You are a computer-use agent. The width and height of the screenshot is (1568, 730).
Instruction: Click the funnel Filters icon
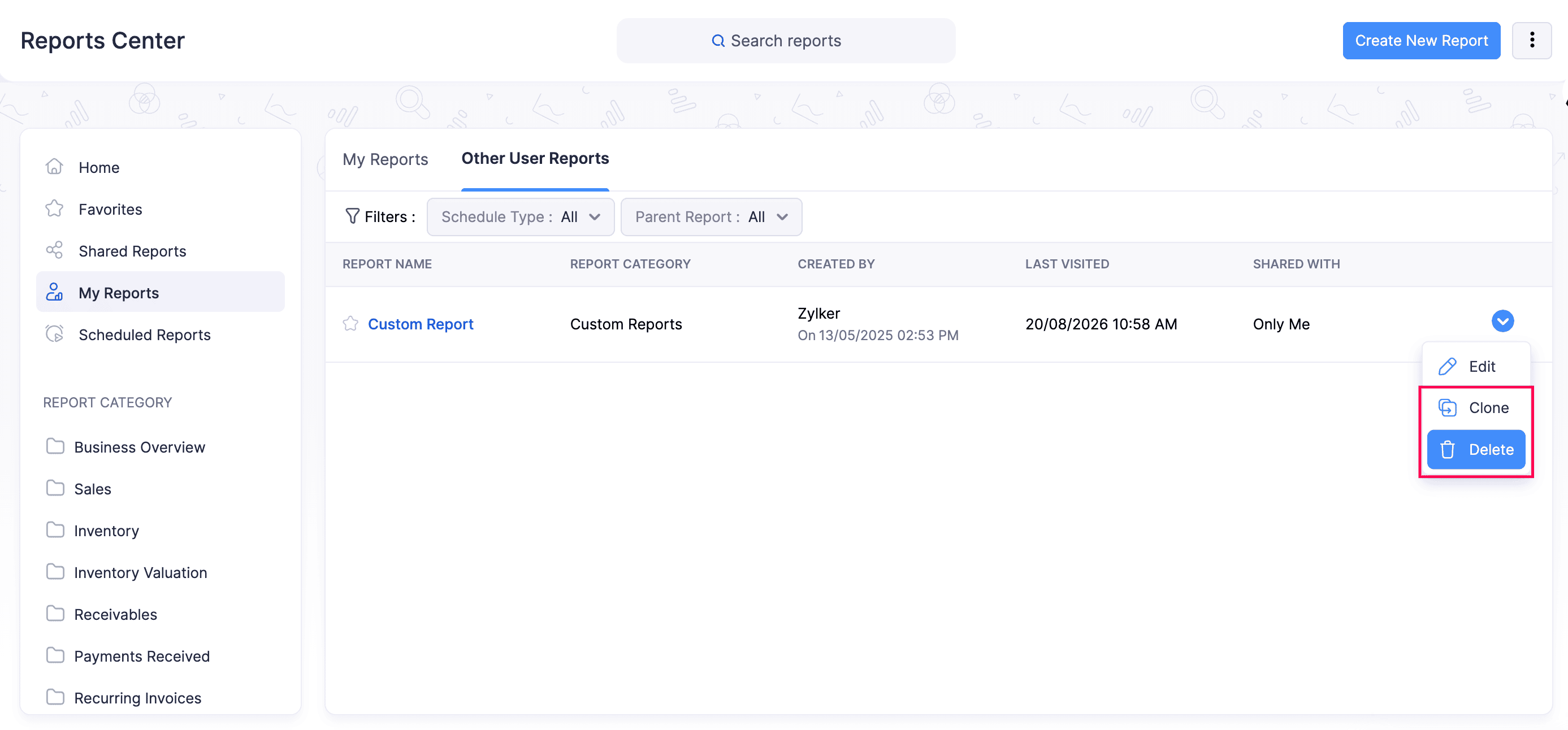click(352, 216)
